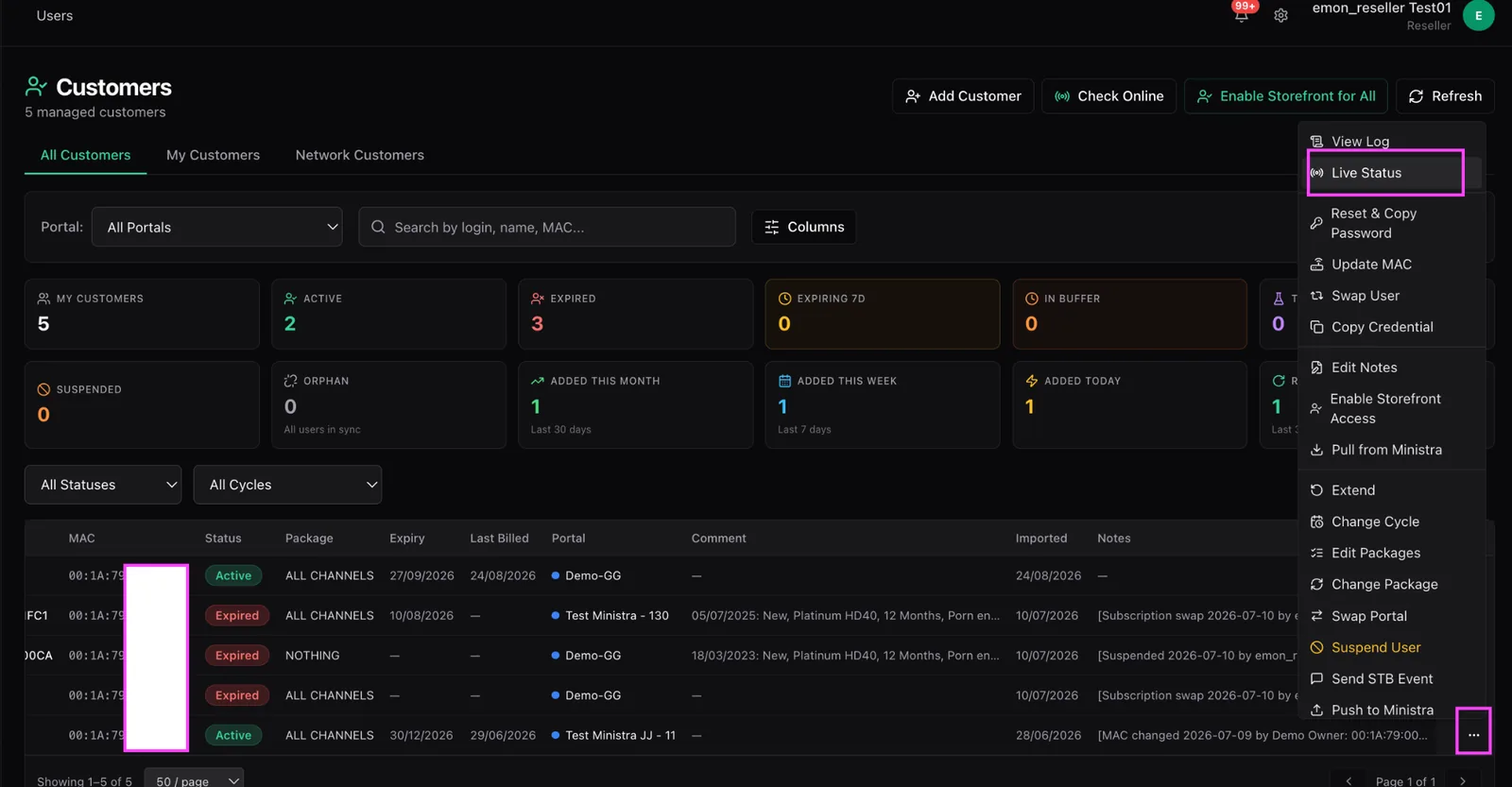
Task: Select Live Status in the menu
Action: pos(1392,173)
